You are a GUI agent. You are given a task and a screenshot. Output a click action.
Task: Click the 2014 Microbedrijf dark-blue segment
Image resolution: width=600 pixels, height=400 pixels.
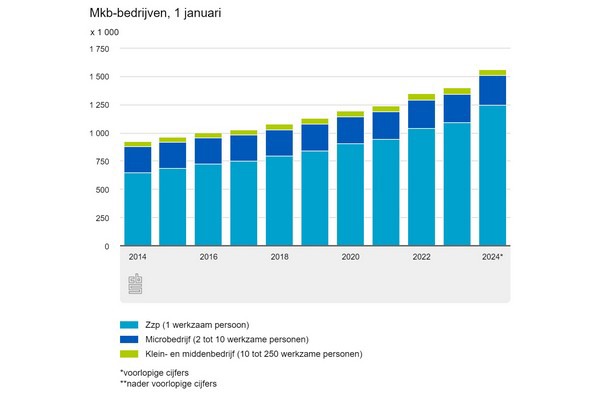(x=137, y=160)
